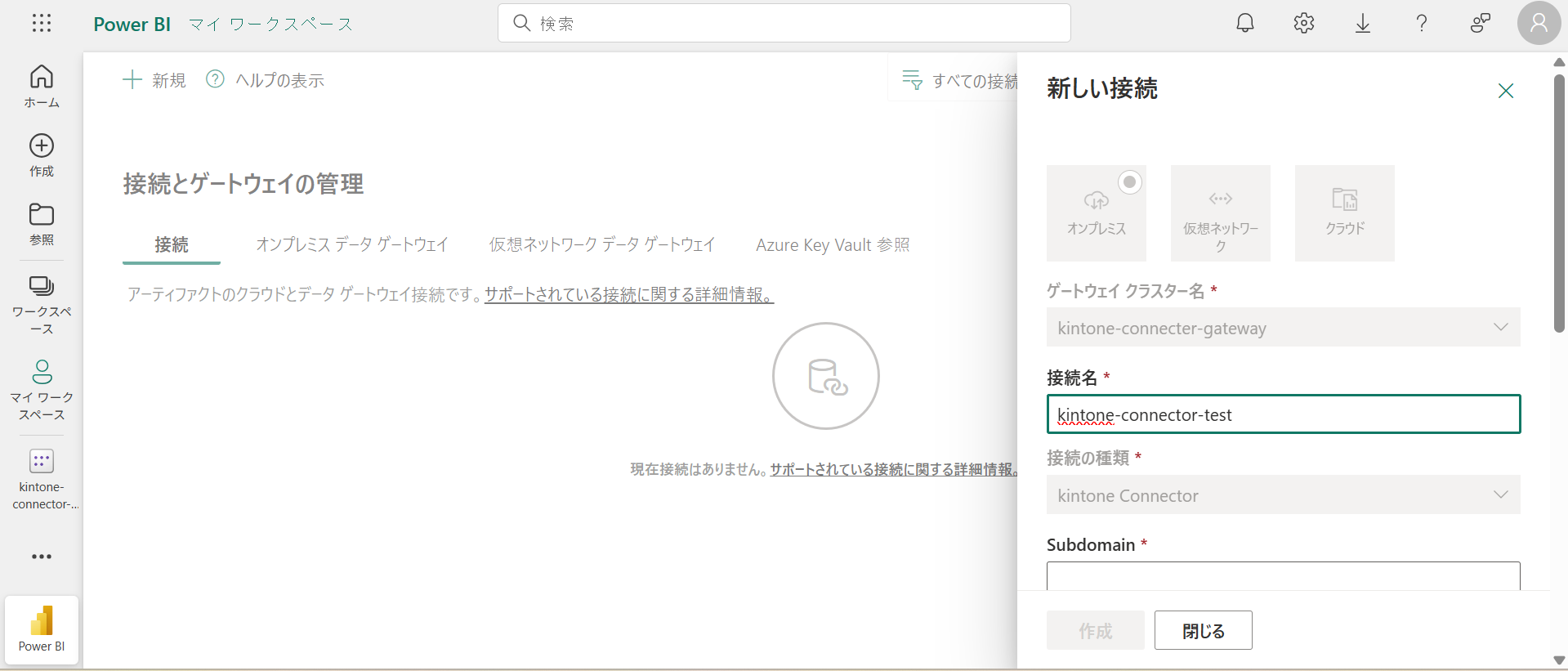
Task: Open the description's supported connections link
Action: click(x=629, y=294)
